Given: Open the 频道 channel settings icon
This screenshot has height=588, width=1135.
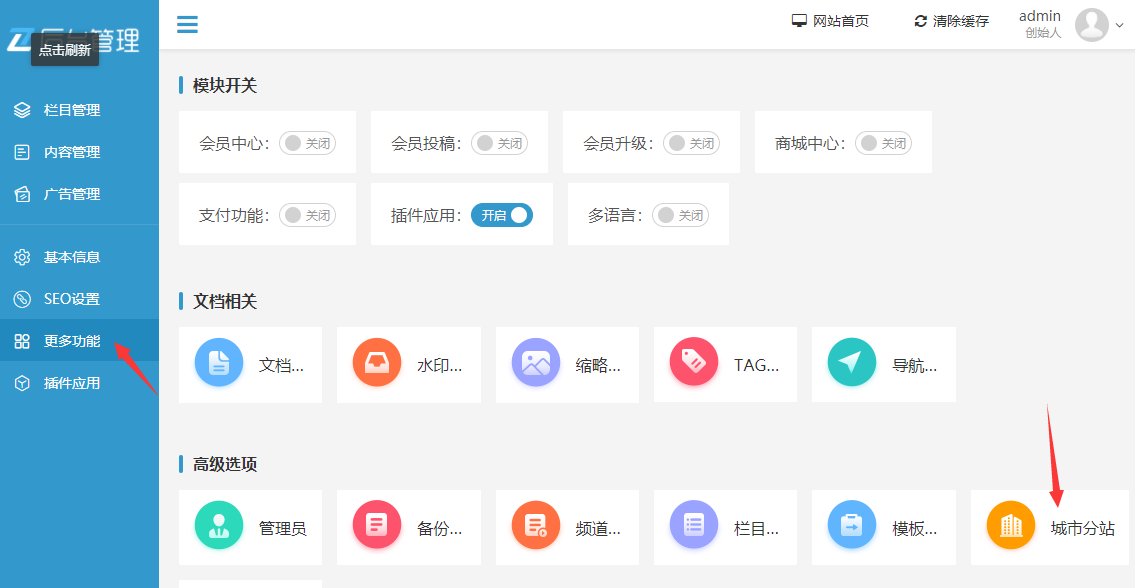Looking at the screenshot, I should point(535,524).
